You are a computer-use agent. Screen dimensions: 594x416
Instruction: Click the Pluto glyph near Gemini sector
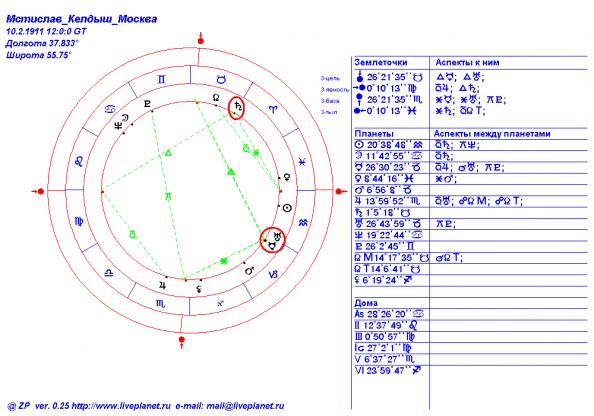147,104
